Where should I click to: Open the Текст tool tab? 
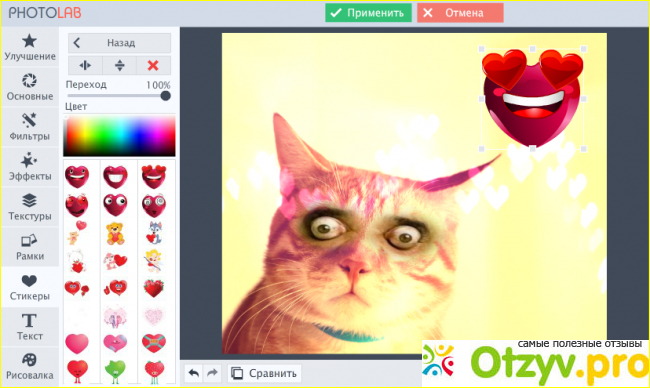pos(30,327)
